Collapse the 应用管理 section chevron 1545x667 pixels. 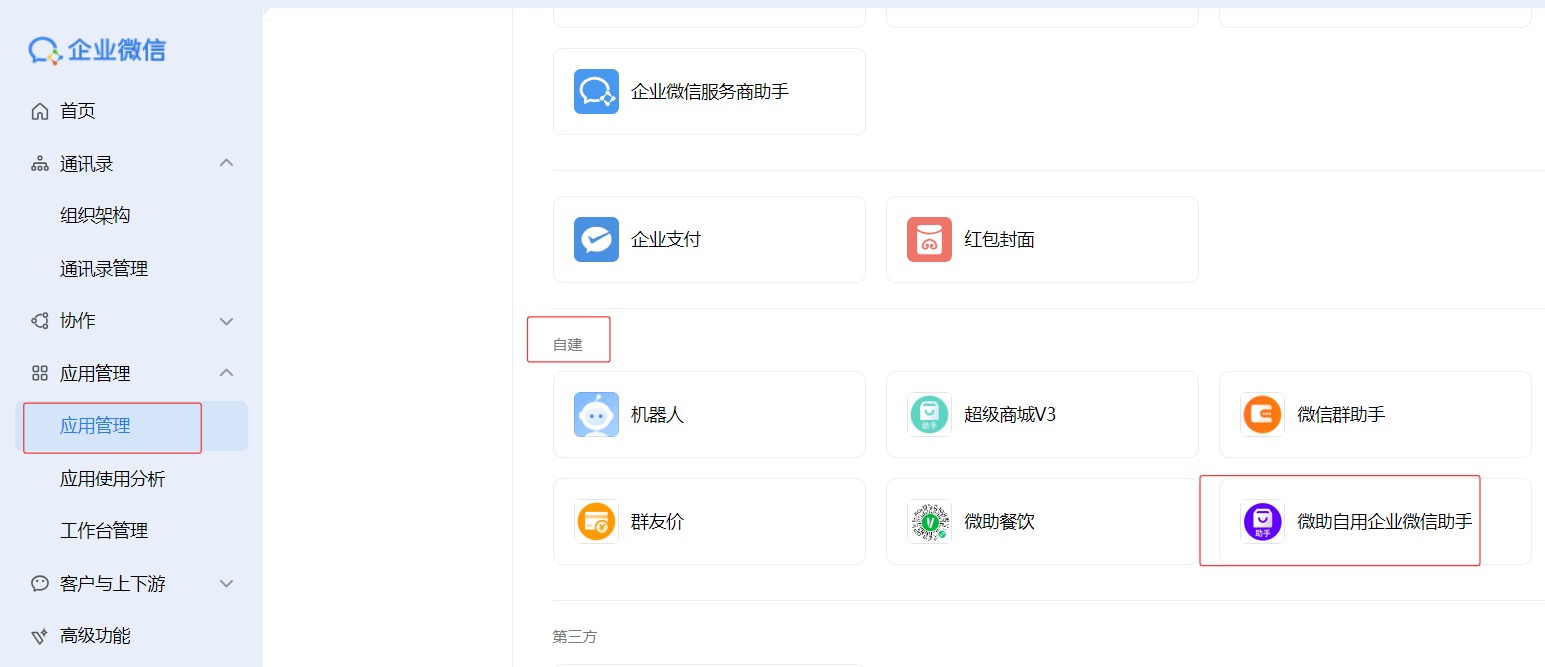click(227, 373)
